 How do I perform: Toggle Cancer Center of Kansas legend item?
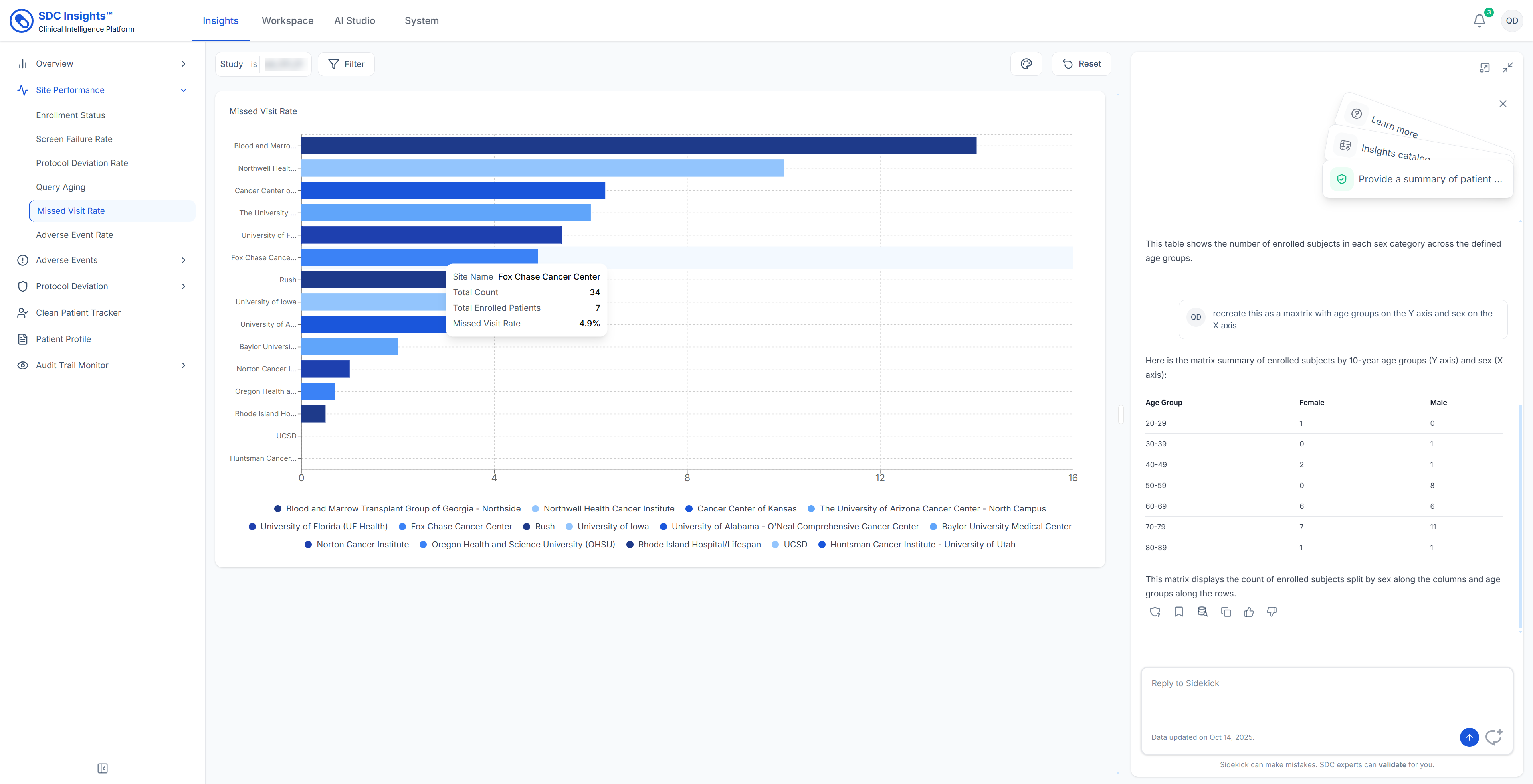pos(740,509)
